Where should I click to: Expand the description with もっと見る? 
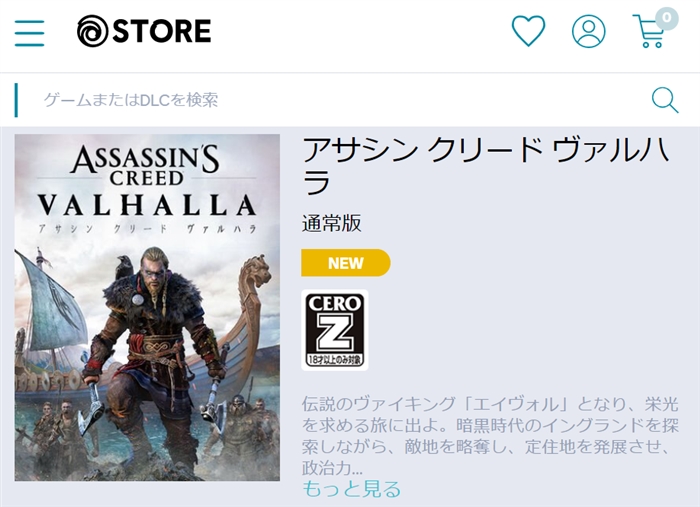click(351, 489)
